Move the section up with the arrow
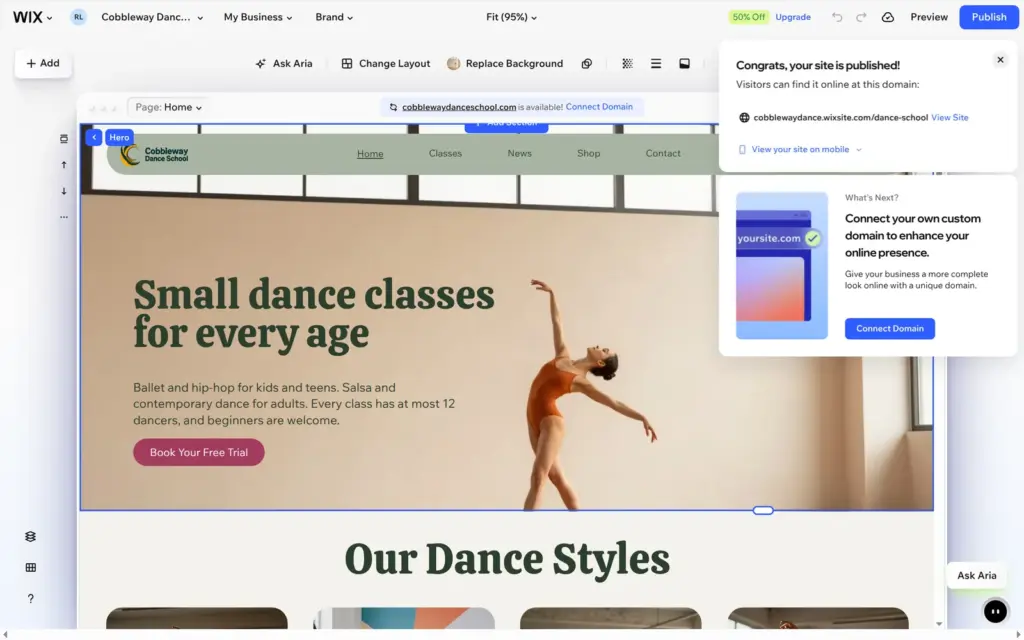 point(64,165)
